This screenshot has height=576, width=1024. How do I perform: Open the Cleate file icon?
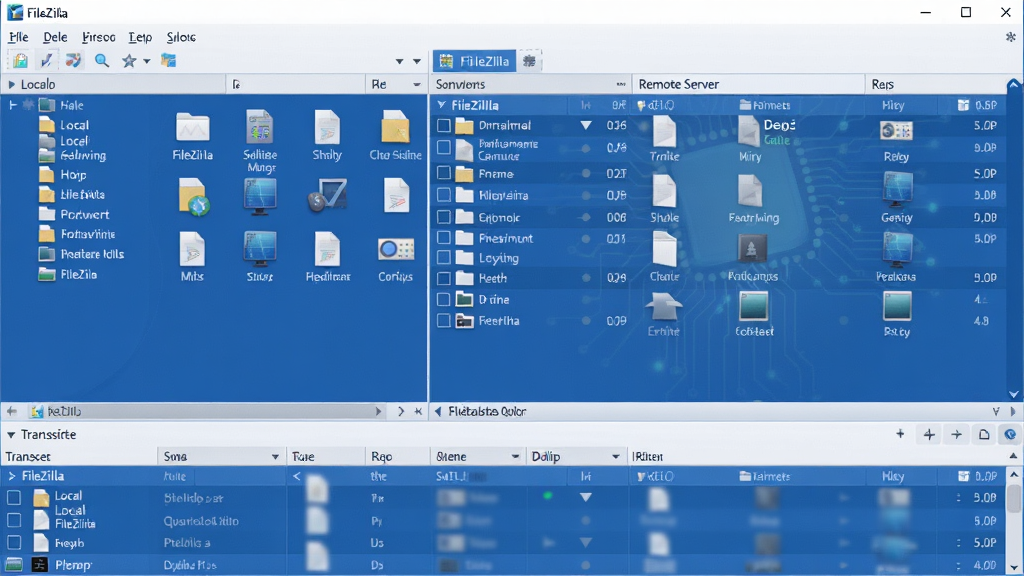664,257
